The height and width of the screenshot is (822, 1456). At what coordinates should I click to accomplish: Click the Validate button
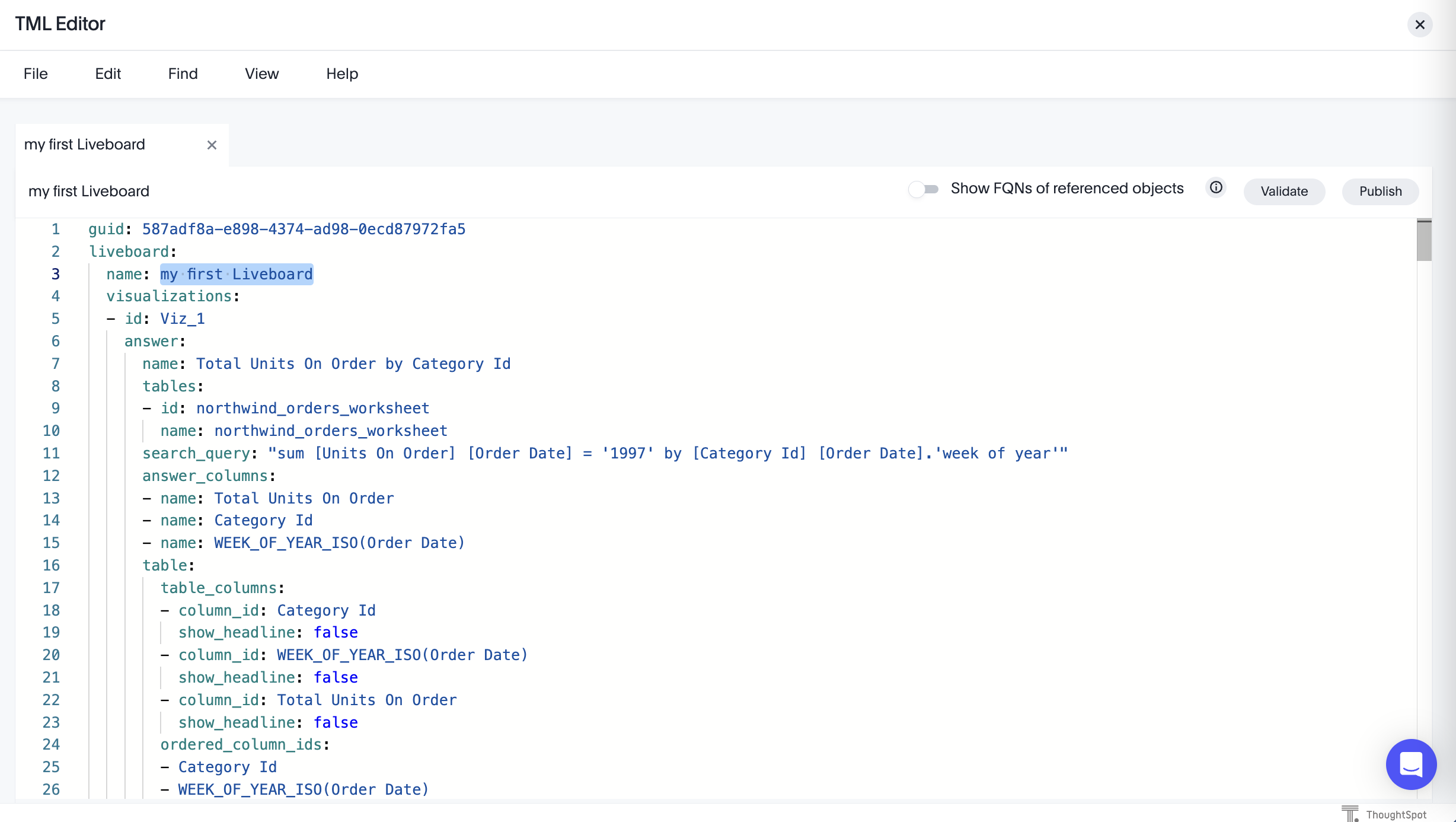1284,192
